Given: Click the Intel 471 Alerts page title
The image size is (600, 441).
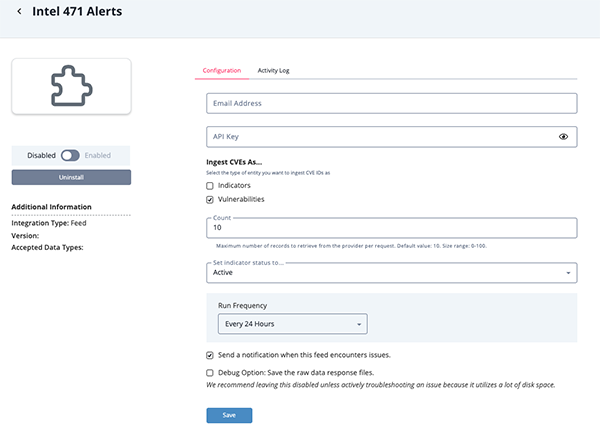Looking at the screenshot, I should tap(77, 11).
